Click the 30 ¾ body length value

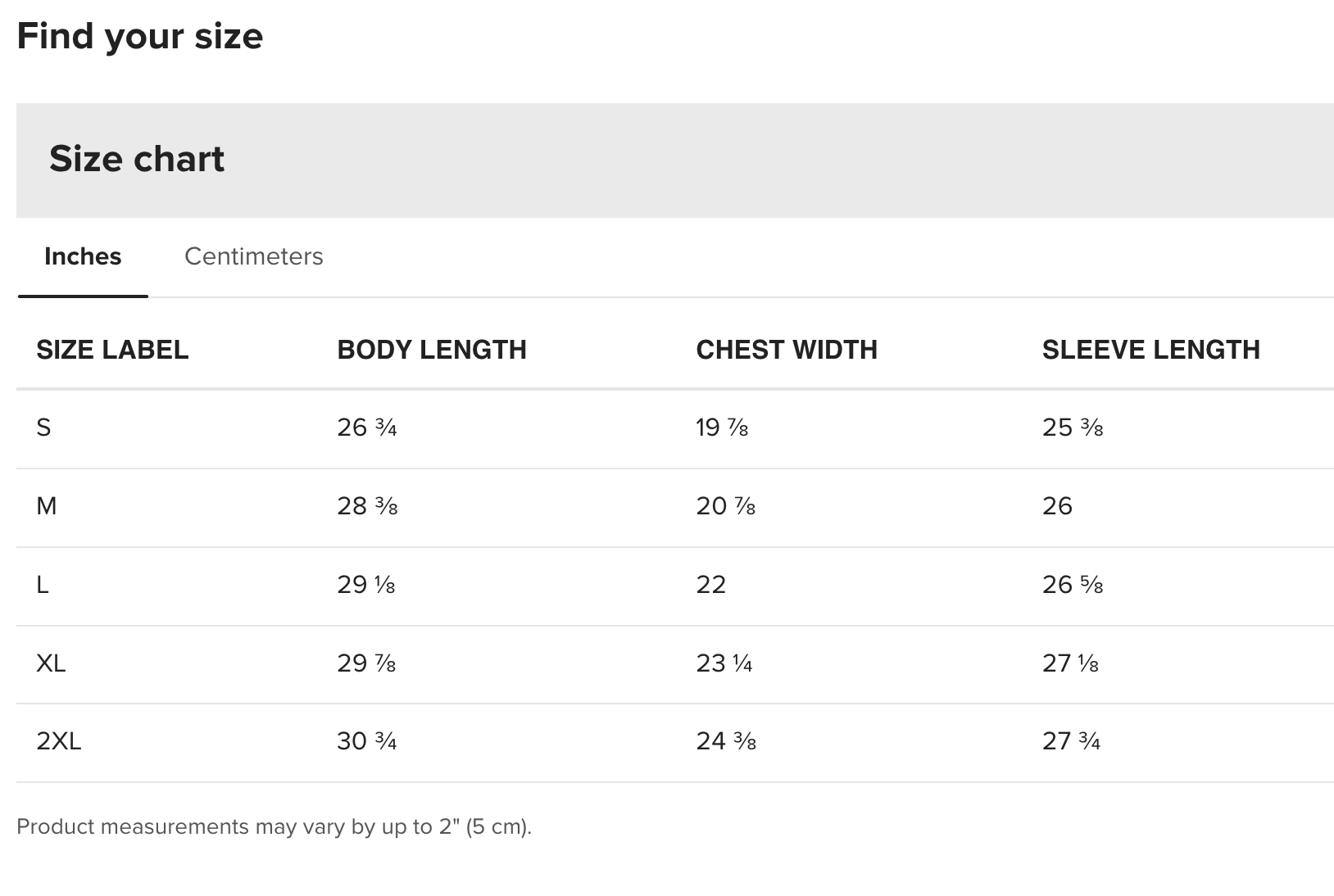click(x=367, y=741)
